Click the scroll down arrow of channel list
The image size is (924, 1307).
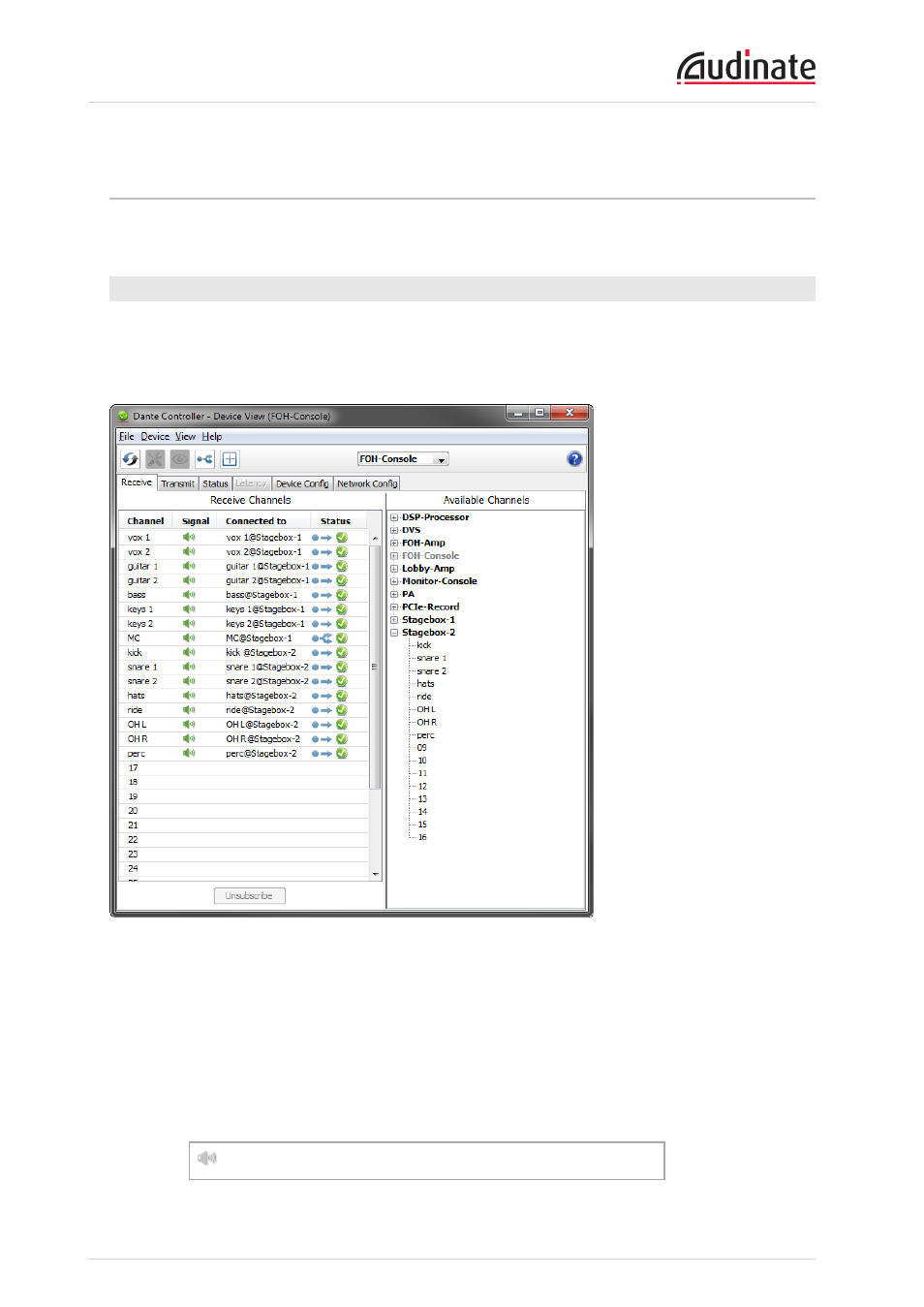coord(376,874)
